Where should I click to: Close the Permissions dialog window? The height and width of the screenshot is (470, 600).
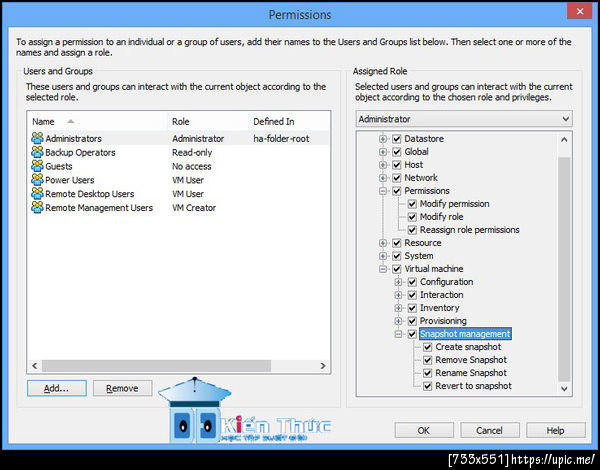click(580, 11)
